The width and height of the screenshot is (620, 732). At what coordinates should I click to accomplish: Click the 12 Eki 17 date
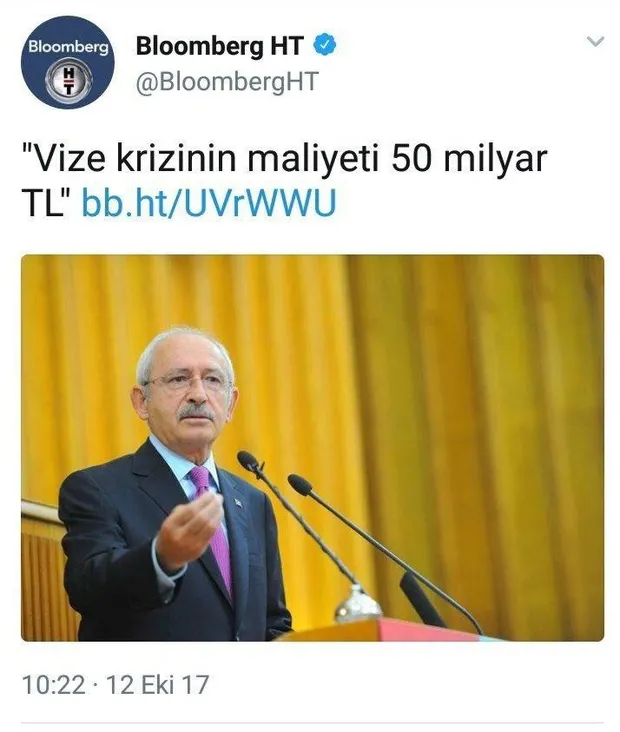pyautogui.click(x=157, y=685)
